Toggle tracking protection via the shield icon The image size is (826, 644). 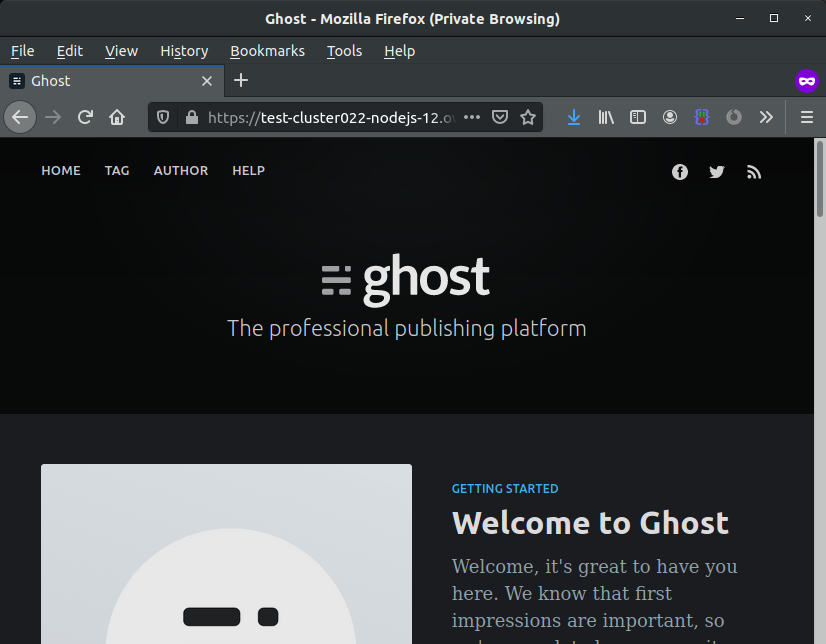click(x=162, y=117)
